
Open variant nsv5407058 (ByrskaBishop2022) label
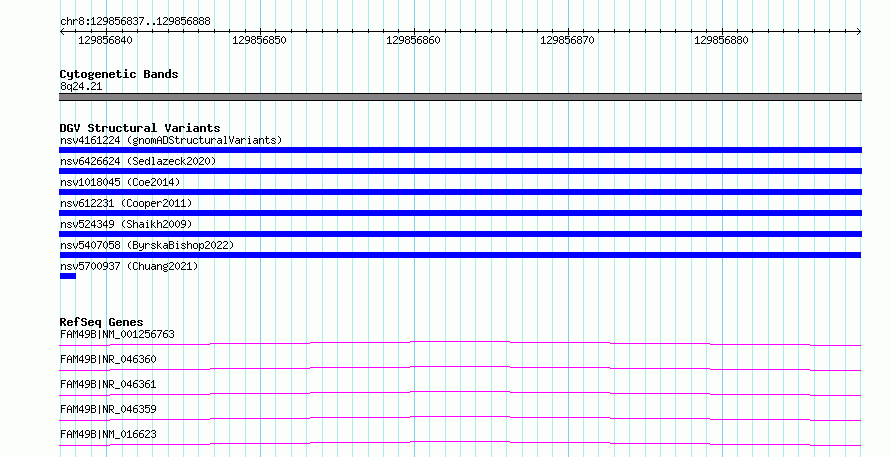pyautogui.click(x=147, y=245)
